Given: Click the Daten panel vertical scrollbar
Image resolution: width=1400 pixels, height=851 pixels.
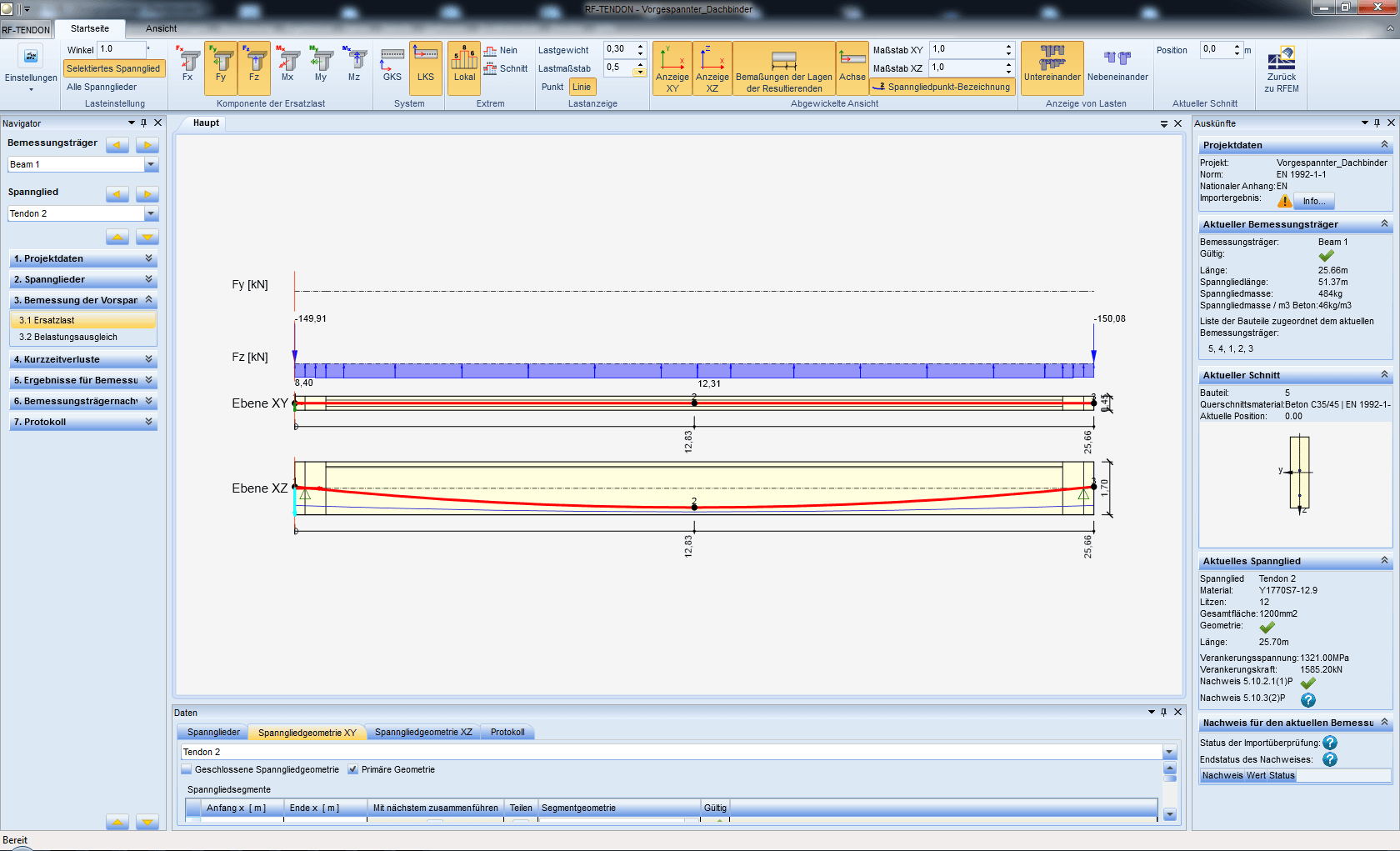Looking at the screenshot, I should pyautogui.click(x=1169, y=792).
